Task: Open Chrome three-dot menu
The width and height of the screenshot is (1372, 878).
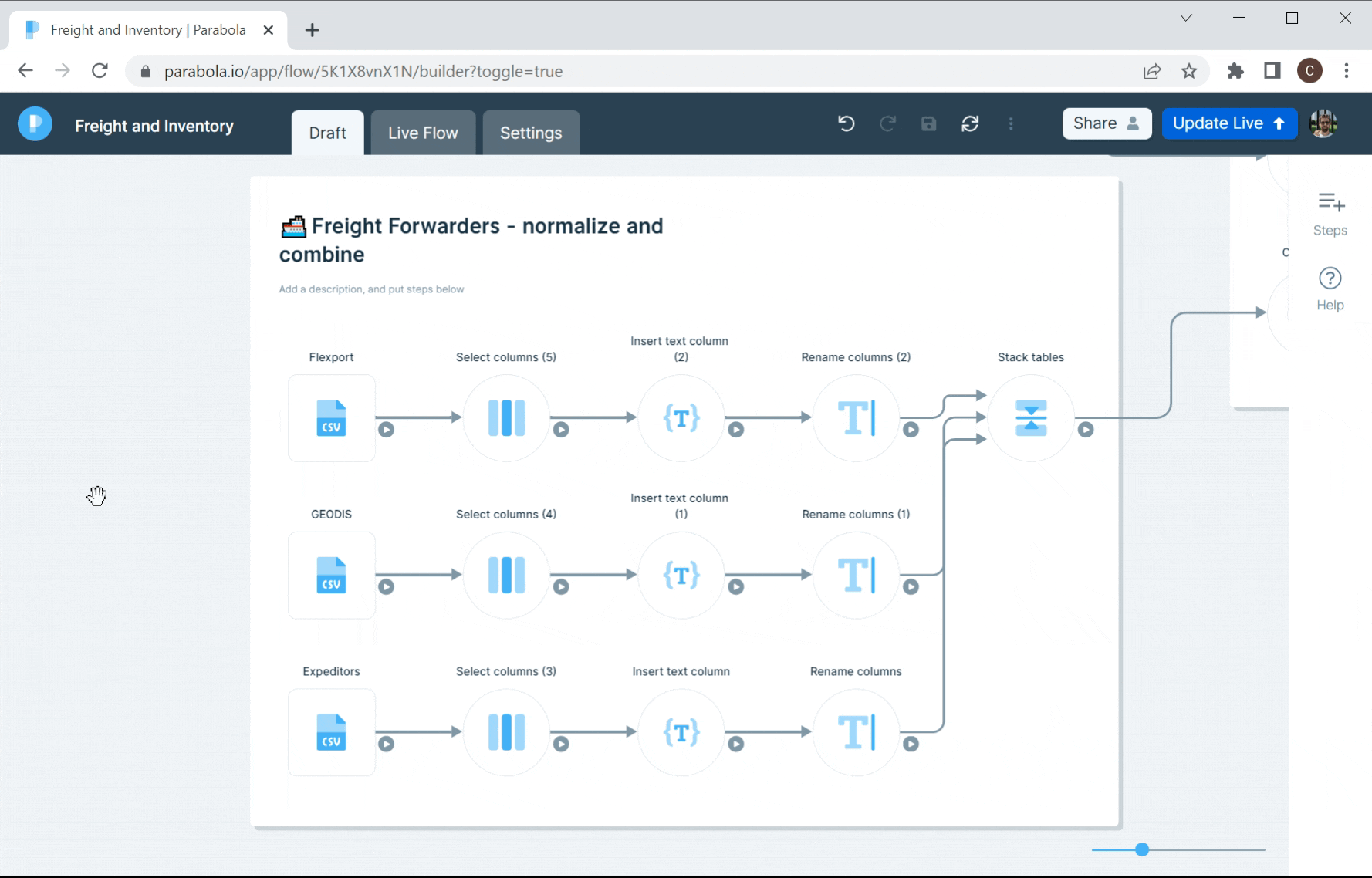Action: tap(1347, 71)
